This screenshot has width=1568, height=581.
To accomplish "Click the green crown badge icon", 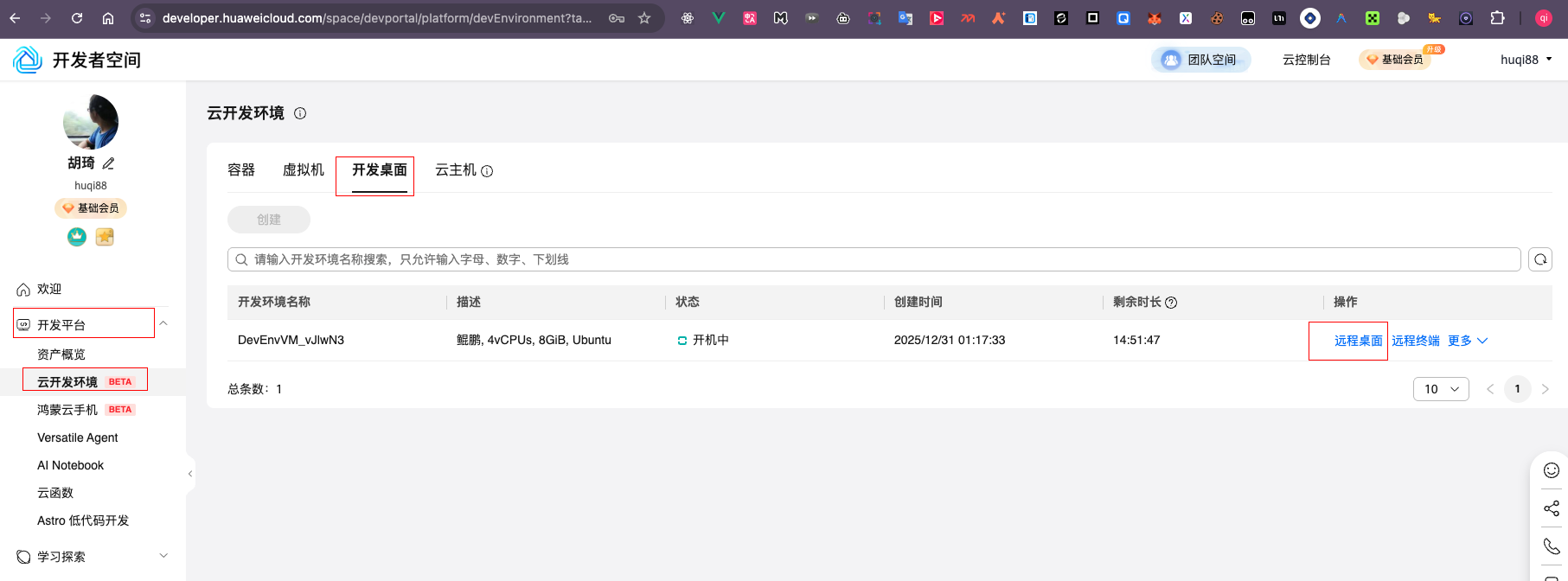I will click(77, 237).
